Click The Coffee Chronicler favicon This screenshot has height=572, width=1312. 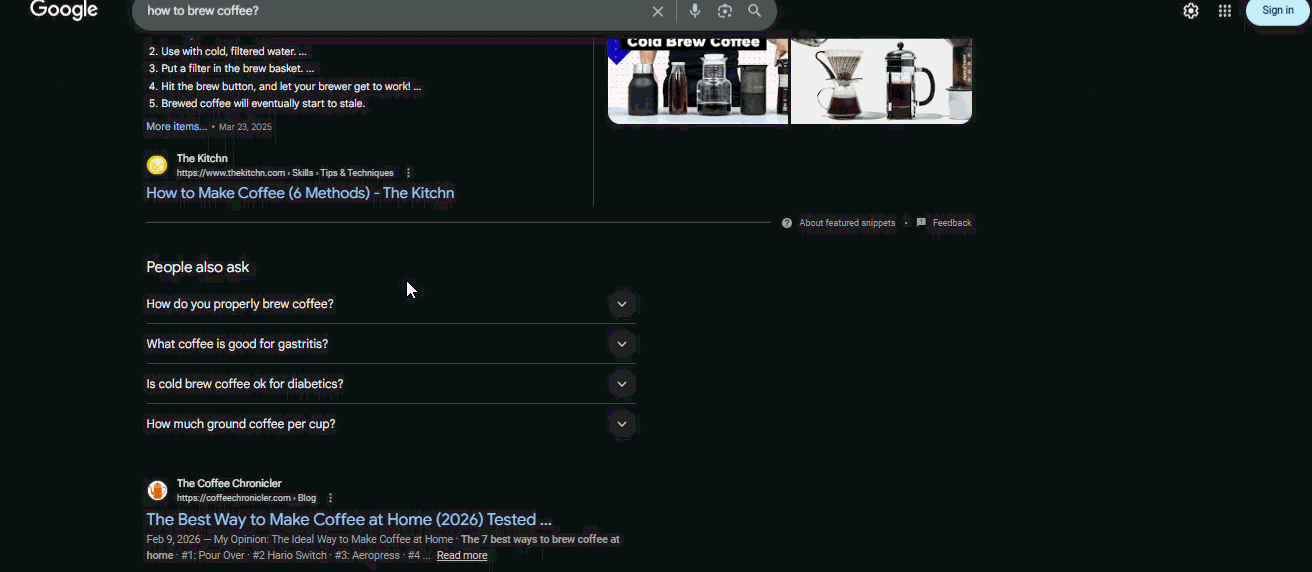pos(157,490)
